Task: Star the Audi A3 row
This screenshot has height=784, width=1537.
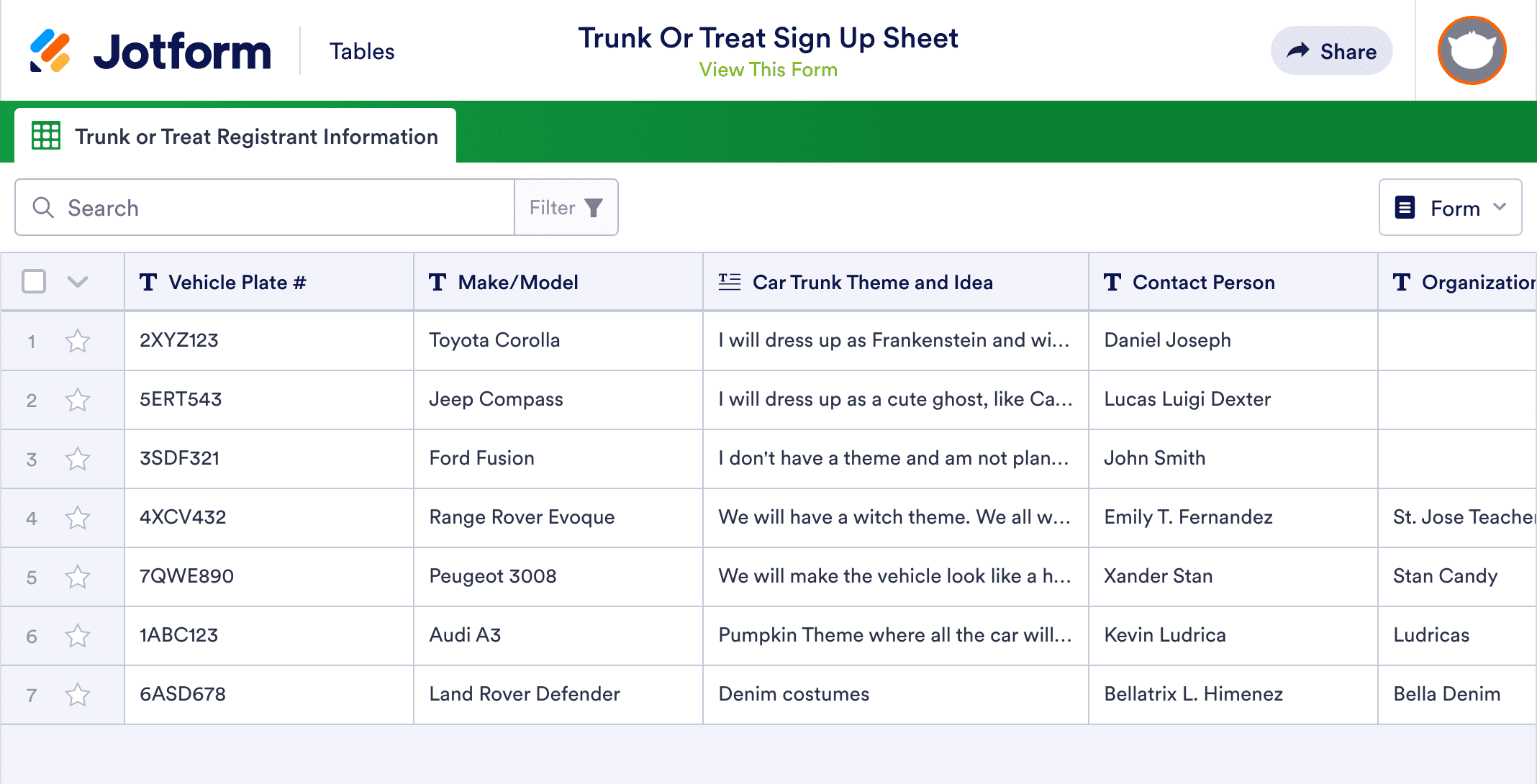Action: point(78,636)
